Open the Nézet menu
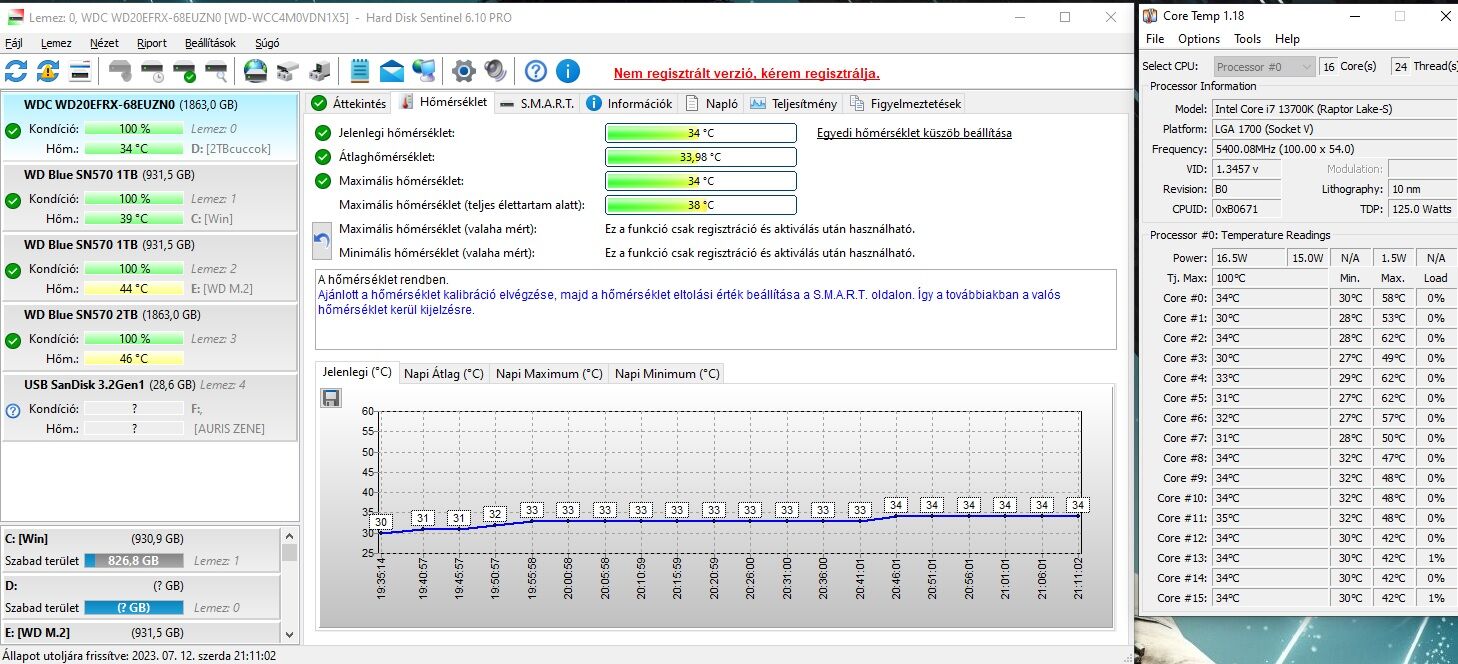This screenshot has height=664, width=1458. [104, 43]
